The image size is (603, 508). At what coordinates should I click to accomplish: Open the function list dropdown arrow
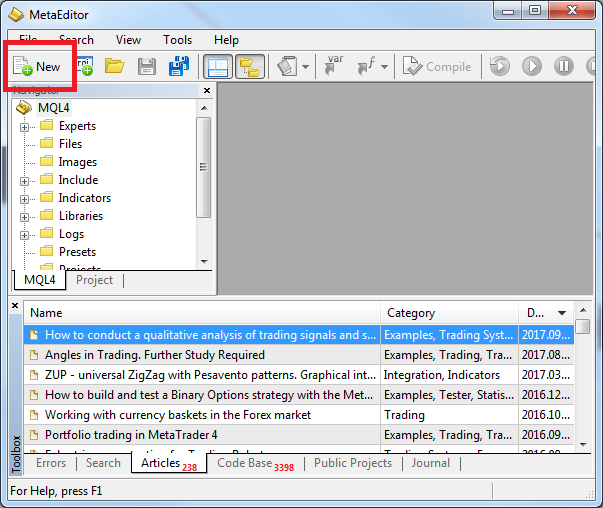(384, 67)
